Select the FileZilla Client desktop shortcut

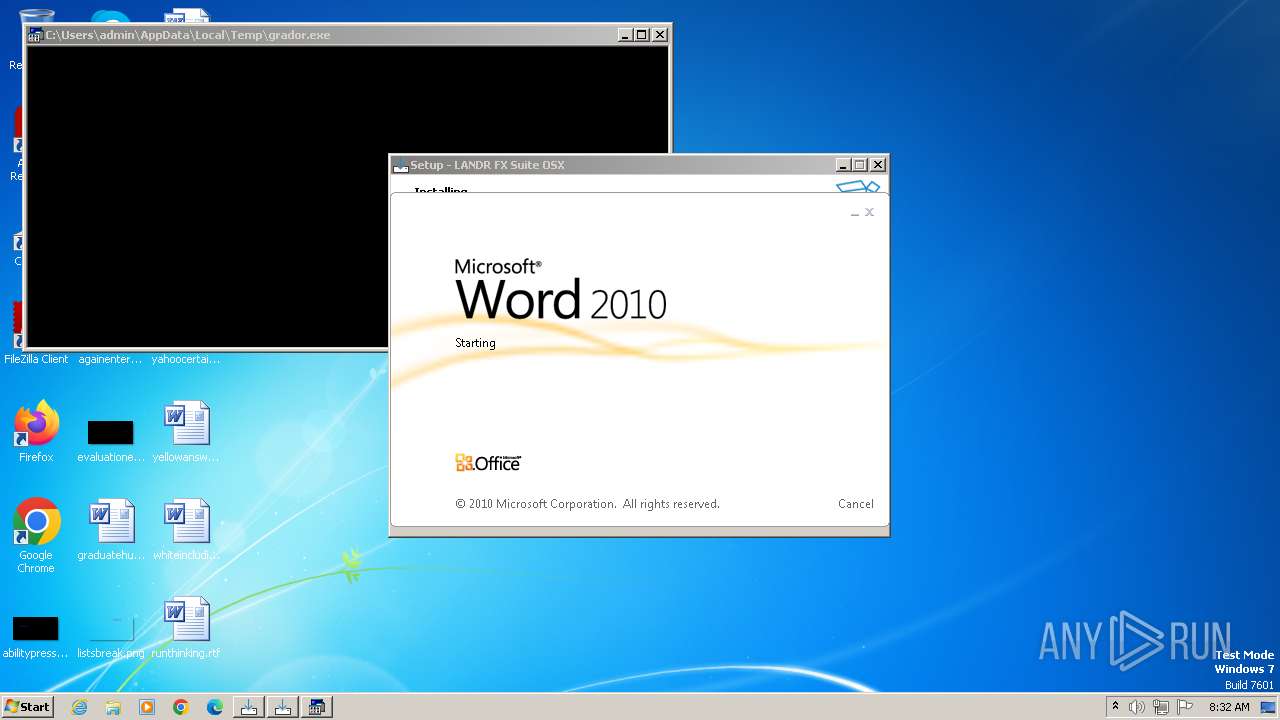click(x=36, y=359)
